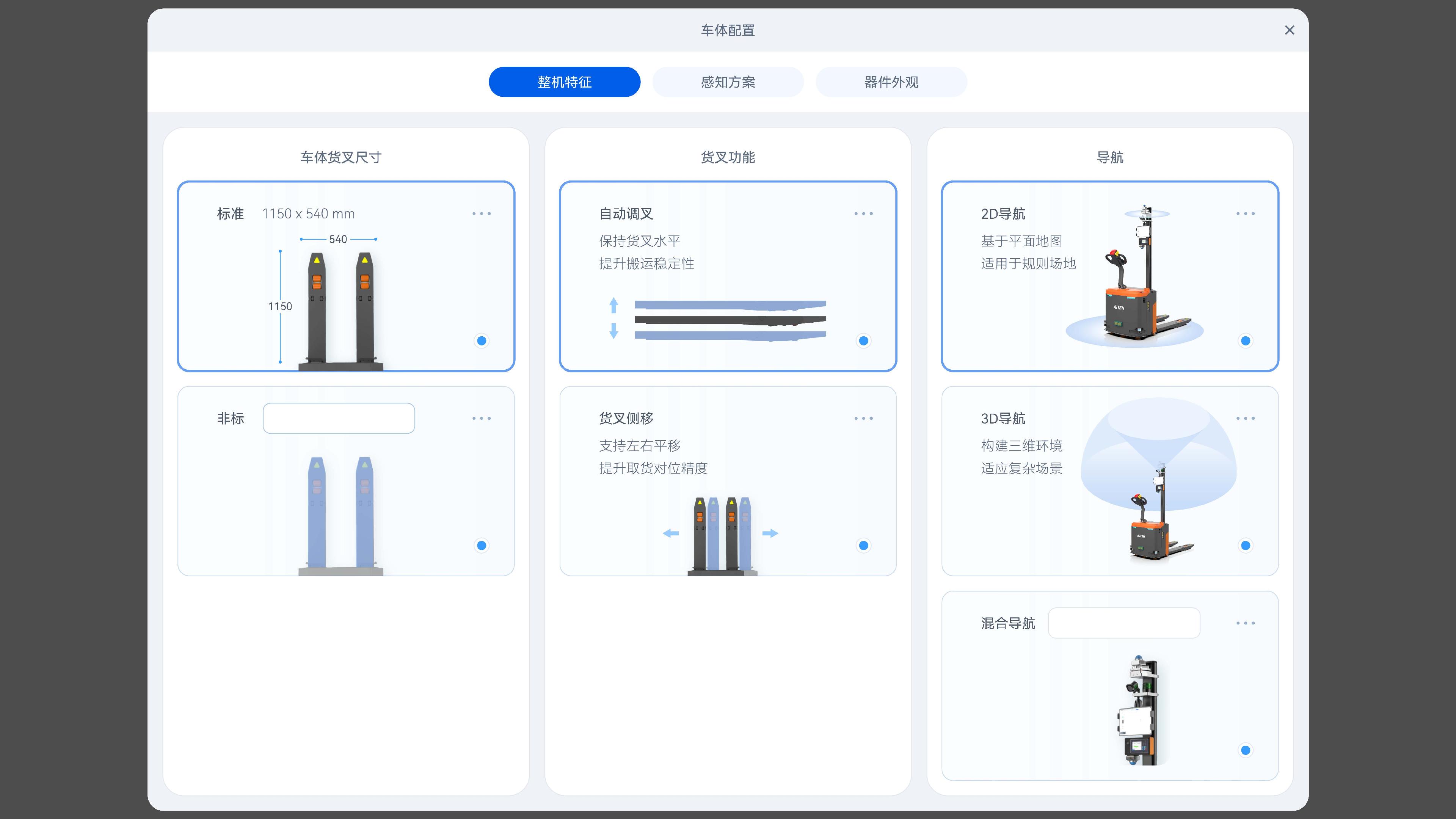The height and width of the screenshot is (819, 1456).
Task: Open options menu on the 自动调叉 card
Action: (x=863, y=213)
